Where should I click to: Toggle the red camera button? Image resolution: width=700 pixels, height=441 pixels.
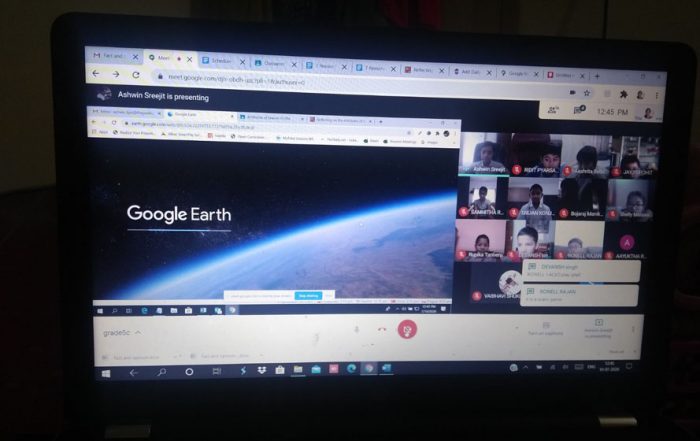click(x=407, y=330)
